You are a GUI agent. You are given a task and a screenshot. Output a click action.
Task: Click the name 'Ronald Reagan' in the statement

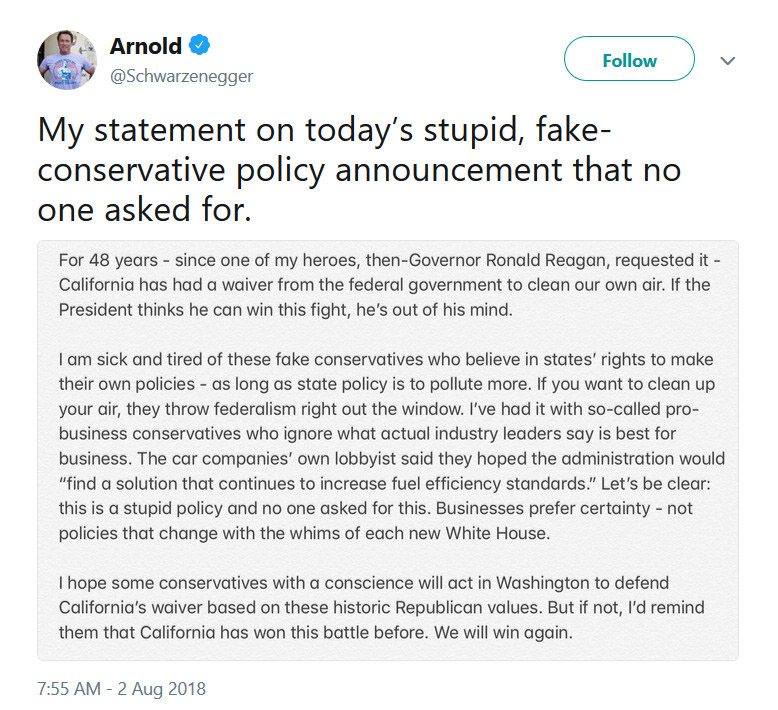pyautogui.click(x=547, y=260)
